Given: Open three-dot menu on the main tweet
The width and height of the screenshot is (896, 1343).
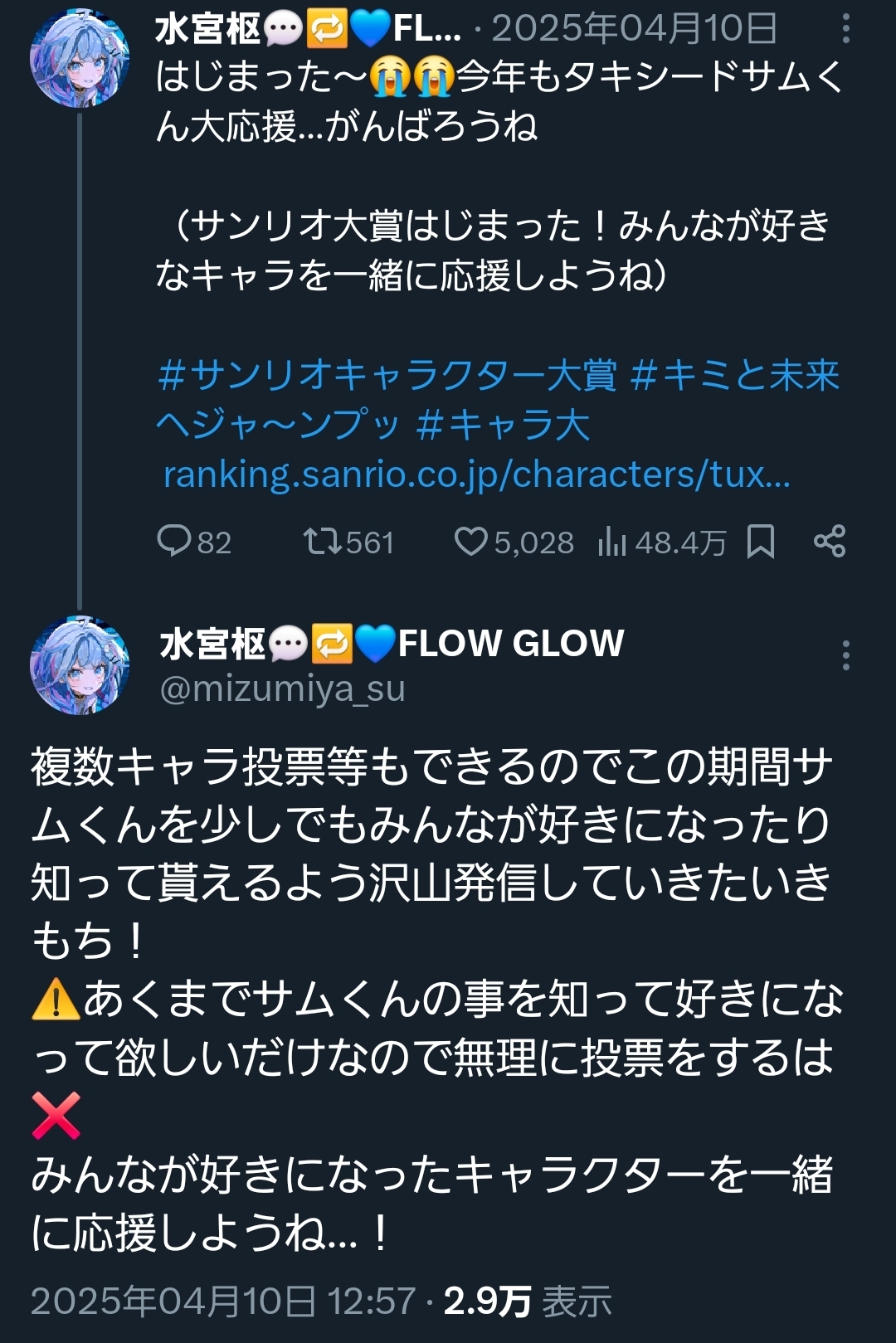Looking at the screenshot, I should point(845,655).
